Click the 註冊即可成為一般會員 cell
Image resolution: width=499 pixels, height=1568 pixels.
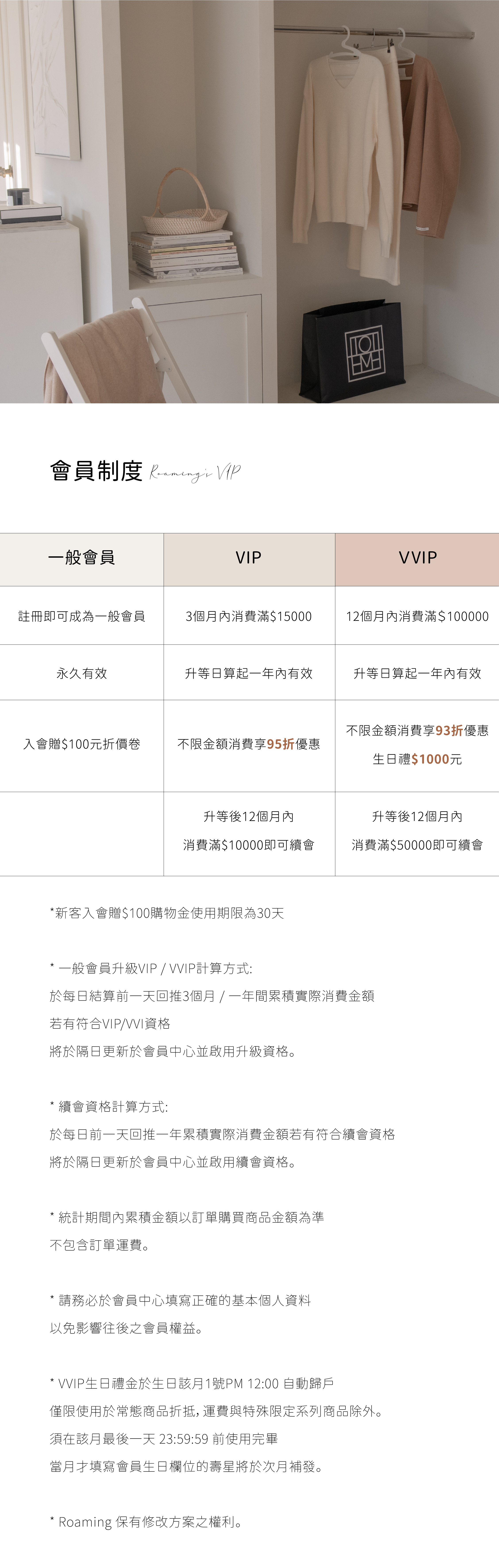[x=81, y=616]
